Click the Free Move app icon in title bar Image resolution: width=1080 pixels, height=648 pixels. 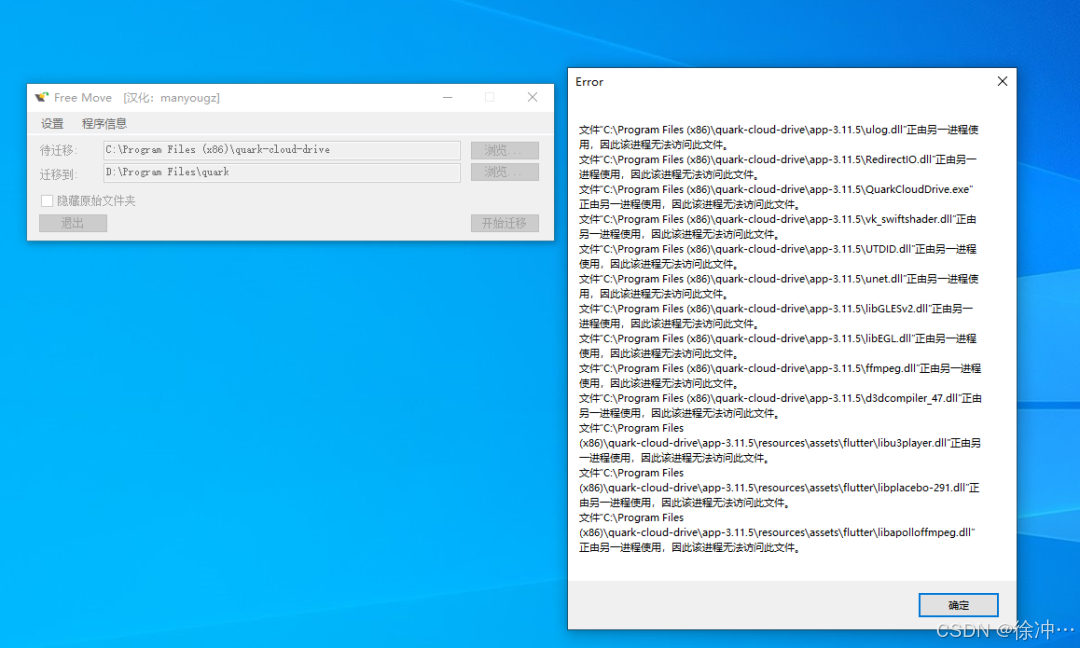[42, 97]
